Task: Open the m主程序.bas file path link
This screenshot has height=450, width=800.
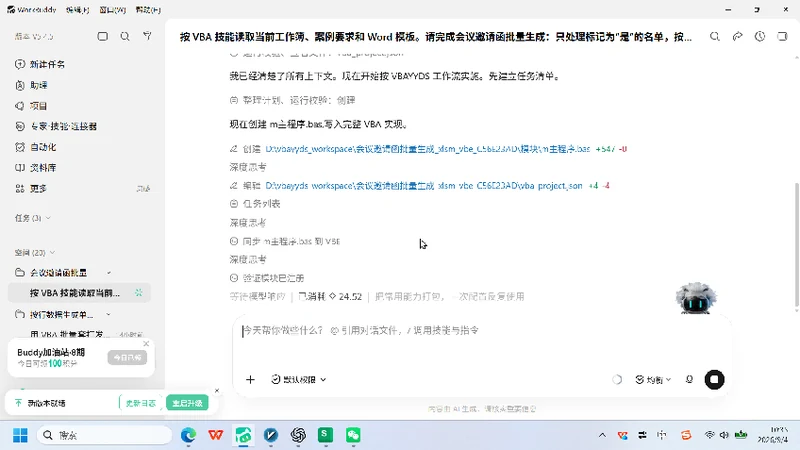Action: (428, 149)
